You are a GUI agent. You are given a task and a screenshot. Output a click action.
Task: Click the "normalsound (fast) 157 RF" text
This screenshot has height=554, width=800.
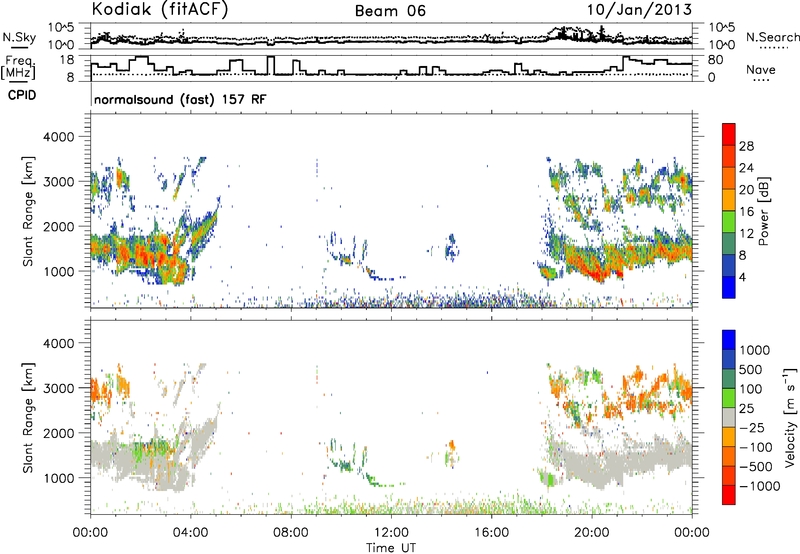[x=180, y=99]
